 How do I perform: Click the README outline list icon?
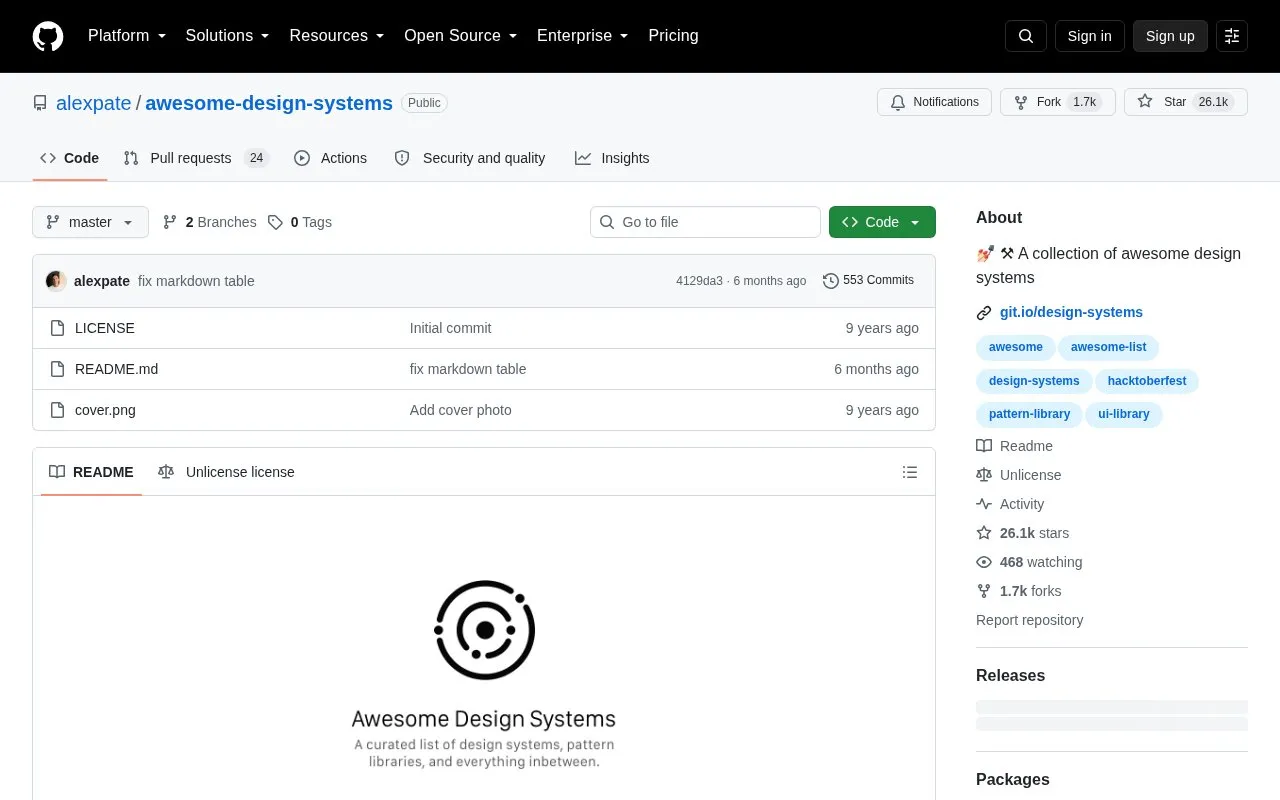tap(910, 472)
